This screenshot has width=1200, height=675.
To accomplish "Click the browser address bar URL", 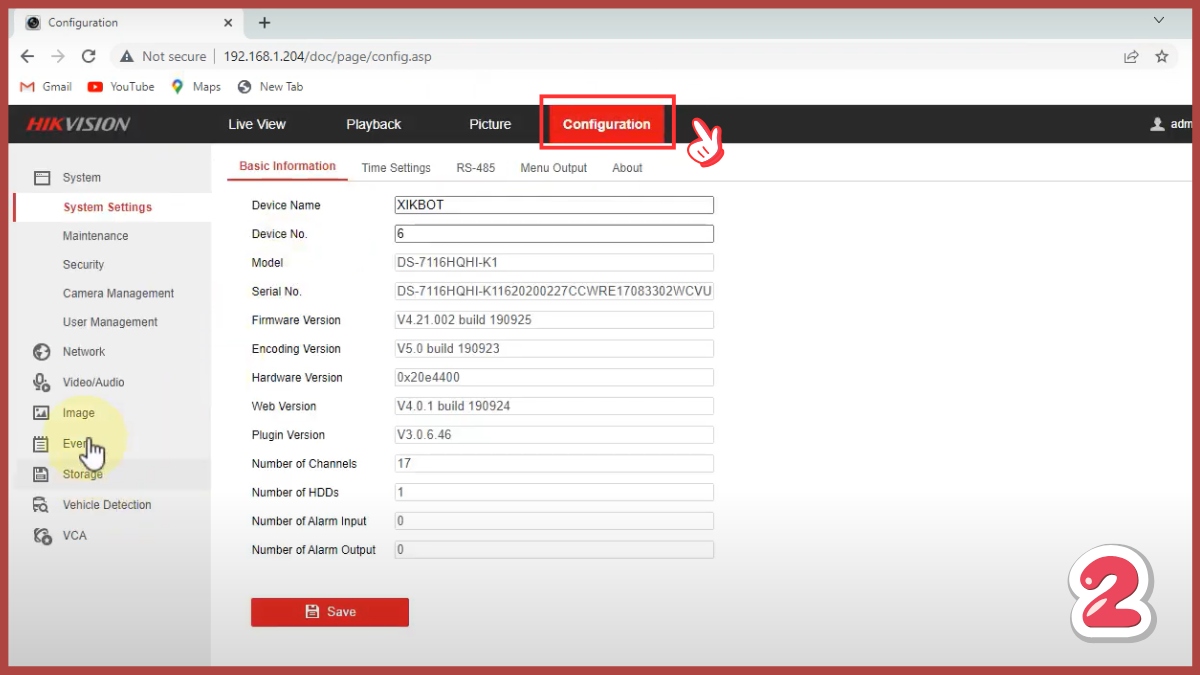I will 328,57.
